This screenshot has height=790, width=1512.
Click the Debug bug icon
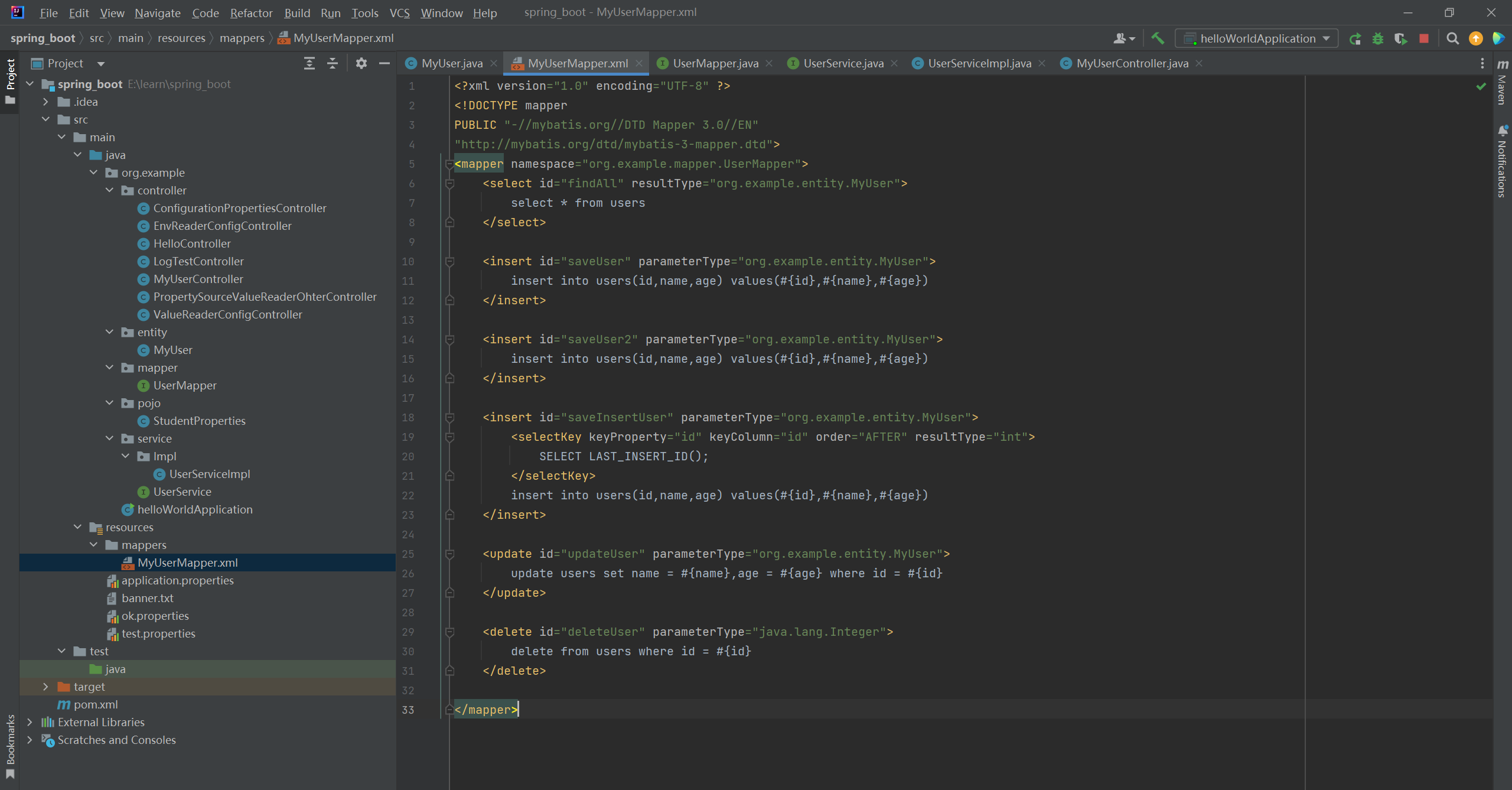tap(1378, 38)
